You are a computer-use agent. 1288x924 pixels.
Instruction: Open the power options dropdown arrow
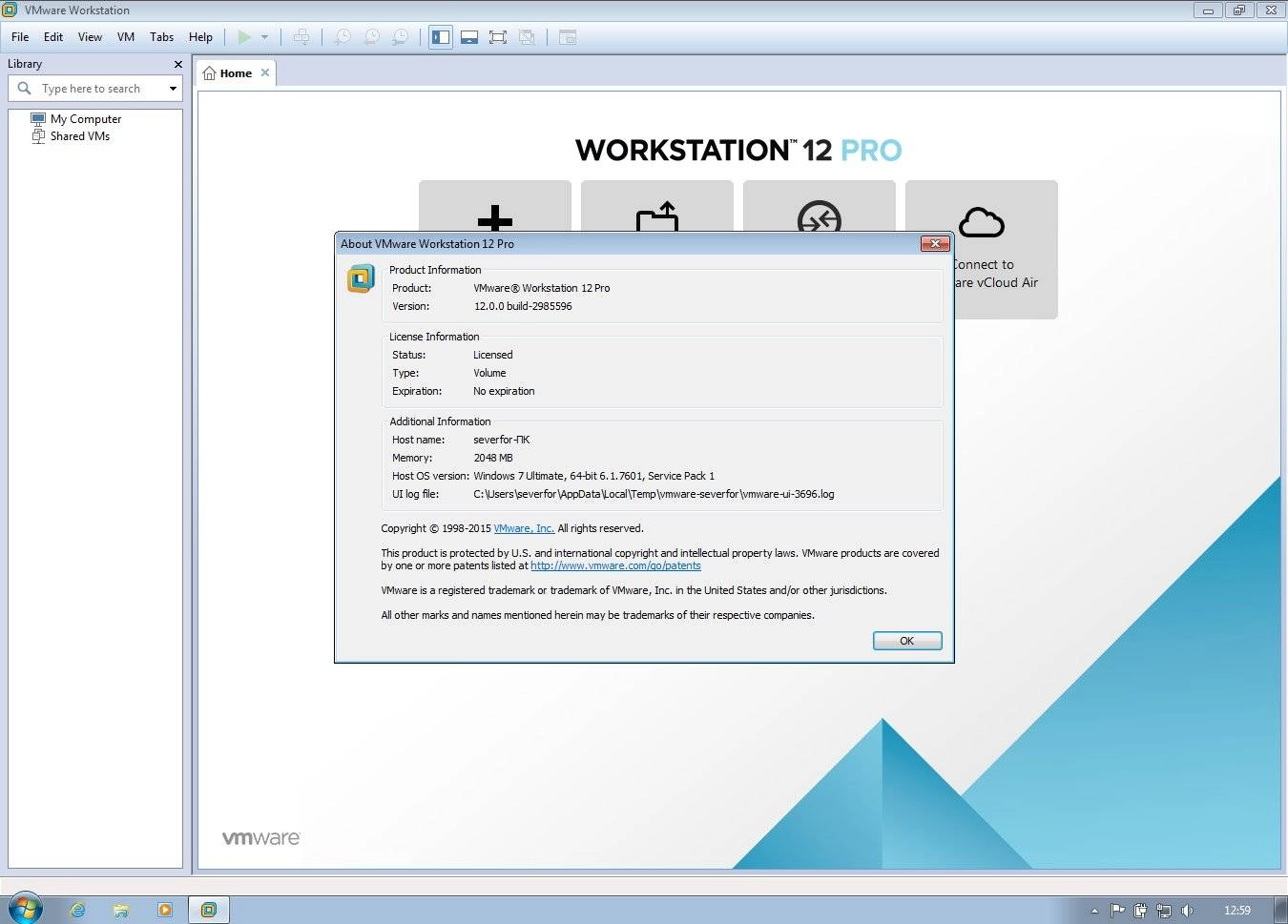(265, 37)
